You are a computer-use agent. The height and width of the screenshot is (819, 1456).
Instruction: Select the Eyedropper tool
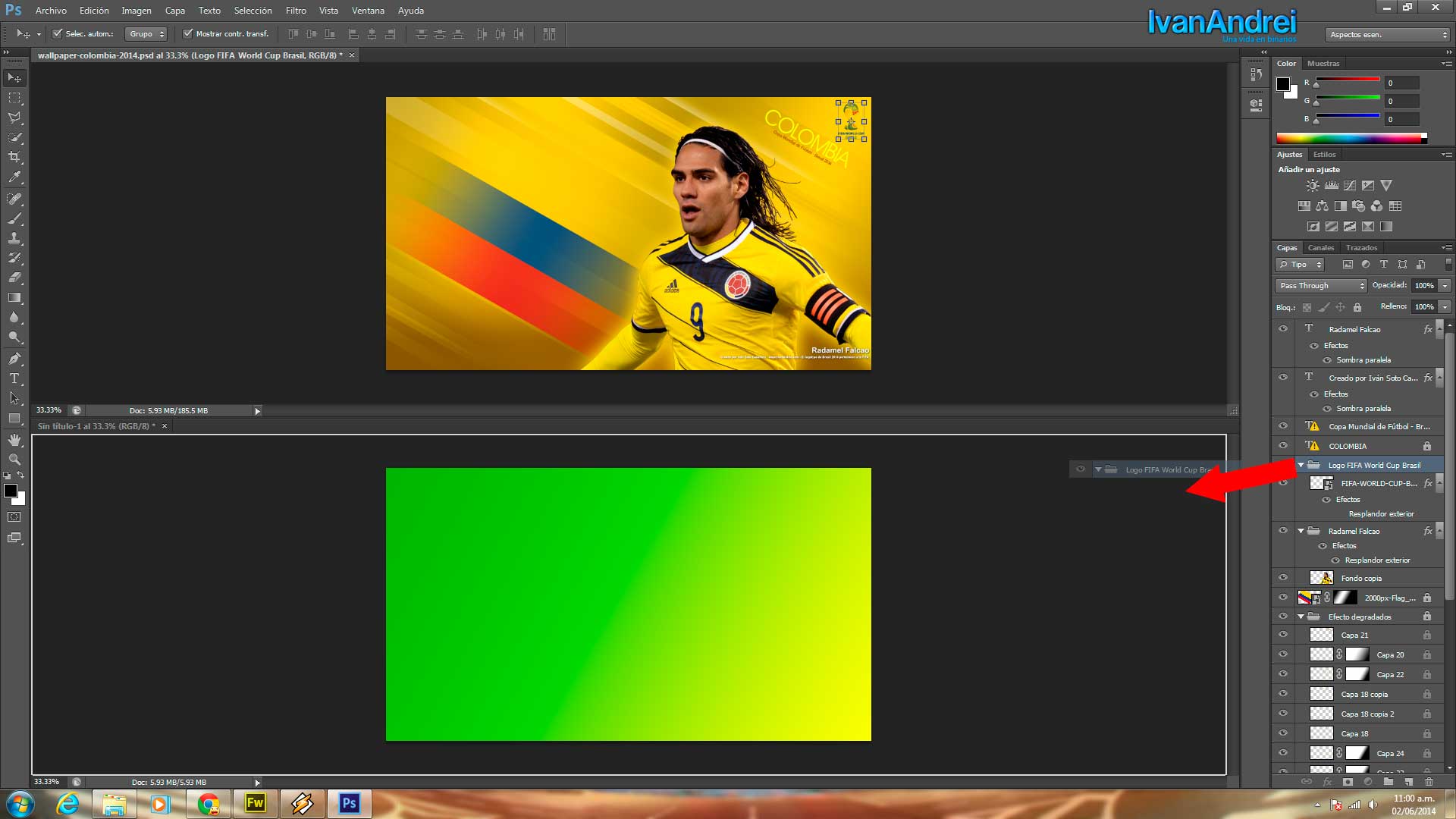pyautogui.click(x=14, y=177)
